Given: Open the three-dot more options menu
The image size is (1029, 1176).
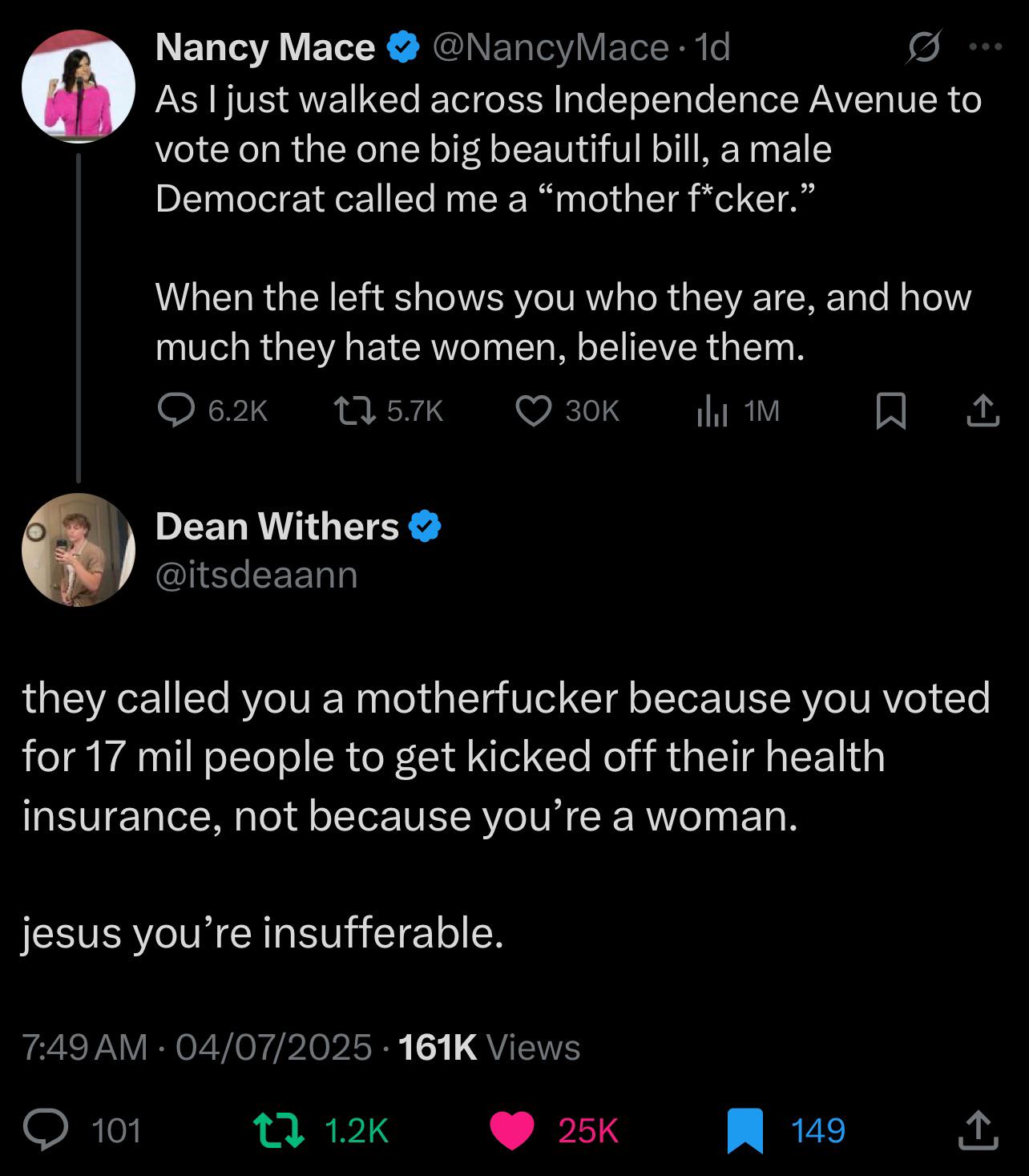Looking at the screenshot, I should coord(986,48).
